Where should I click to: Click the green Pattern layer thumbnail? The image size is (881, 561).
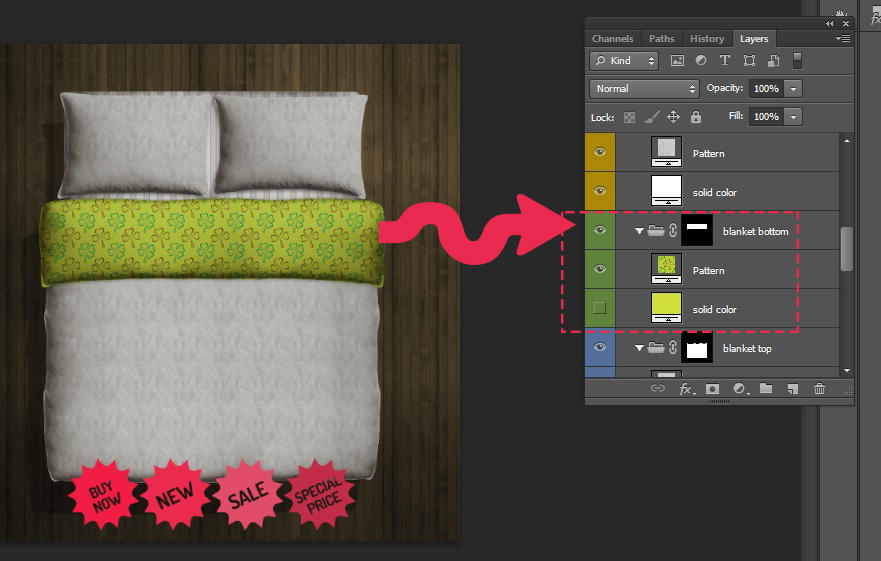click(x=666, y=269)
